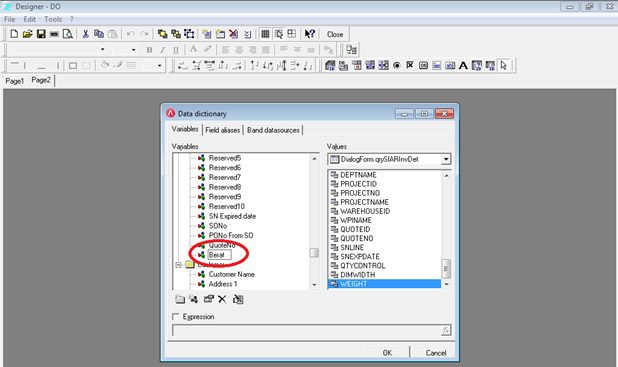Viewport: 618px width, 367px height.
Task: Click the all frame lines rectangle icon
Action: [73, 65]
